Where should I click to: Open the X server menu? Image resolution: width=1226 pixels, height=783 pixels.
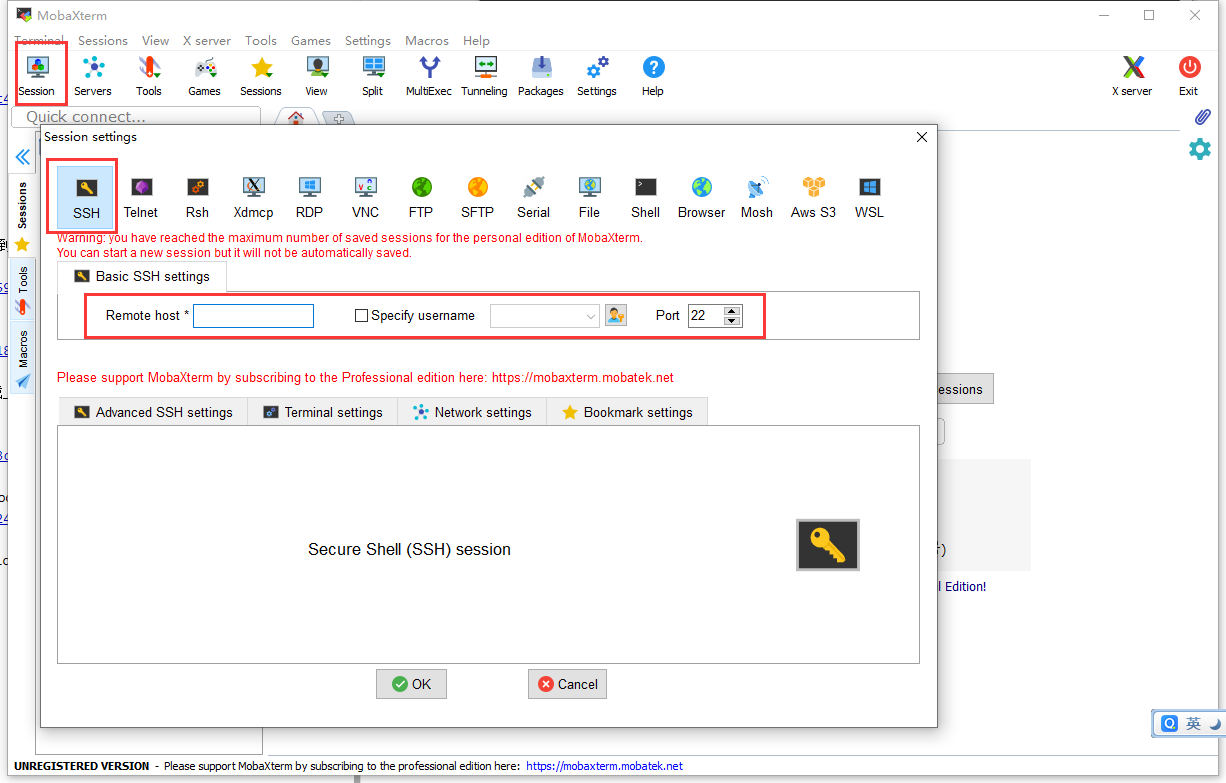tap(207, 41)
